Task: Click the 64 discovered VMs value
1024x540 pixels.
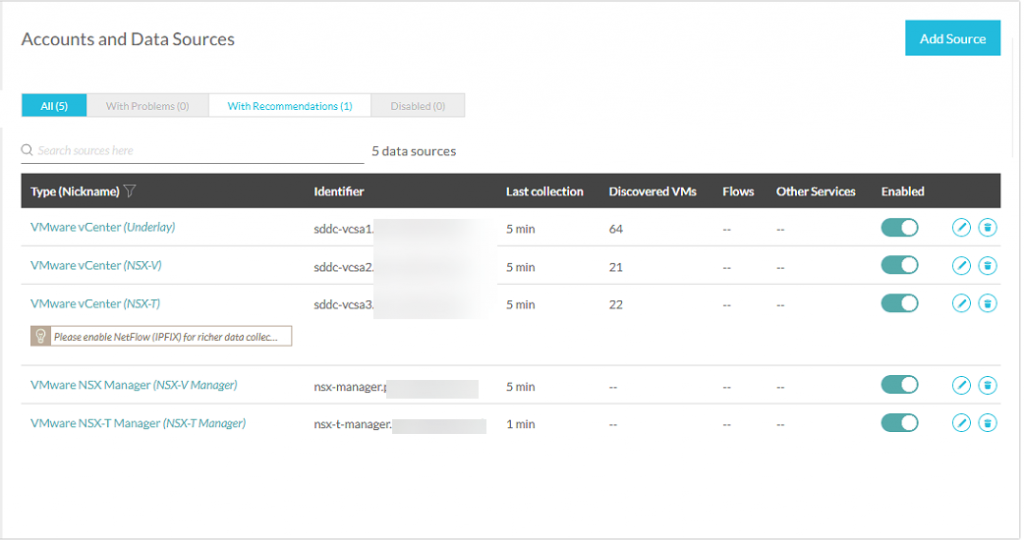Action: tap(616, 229)
